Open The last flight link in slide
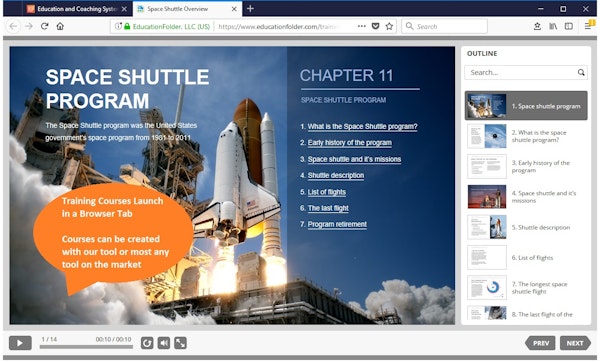The width and height of the screenshot is (600, 363). (x=328, y=208)
